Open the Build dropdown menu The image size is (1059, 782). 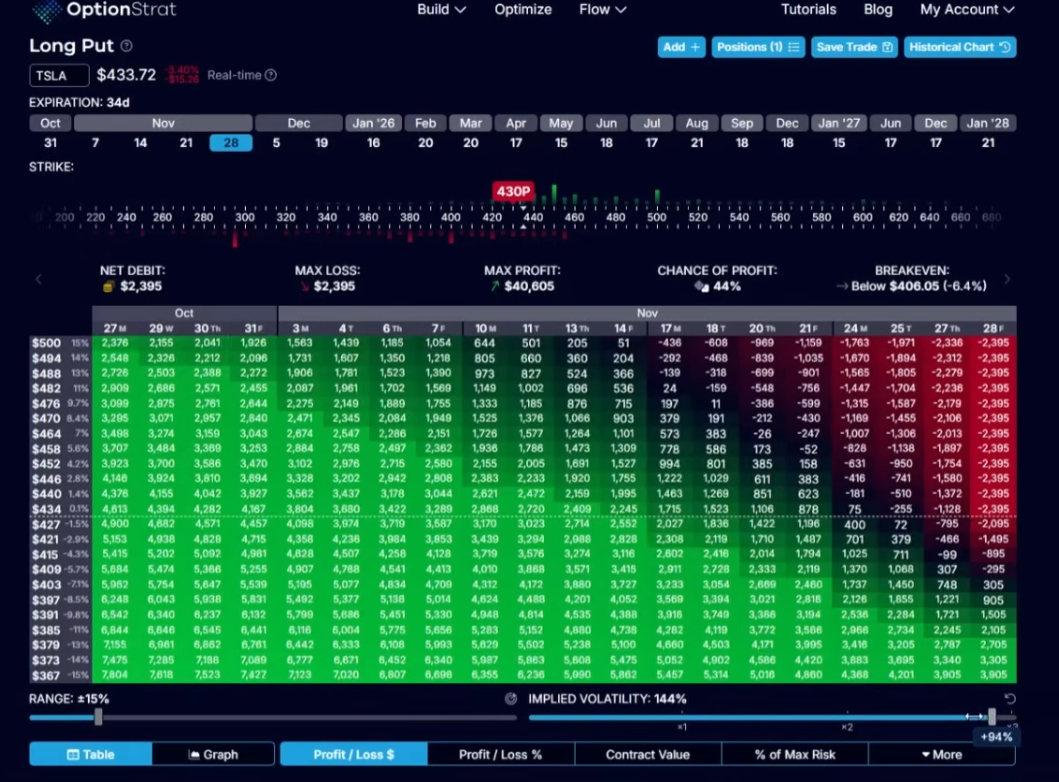(441, 10)
